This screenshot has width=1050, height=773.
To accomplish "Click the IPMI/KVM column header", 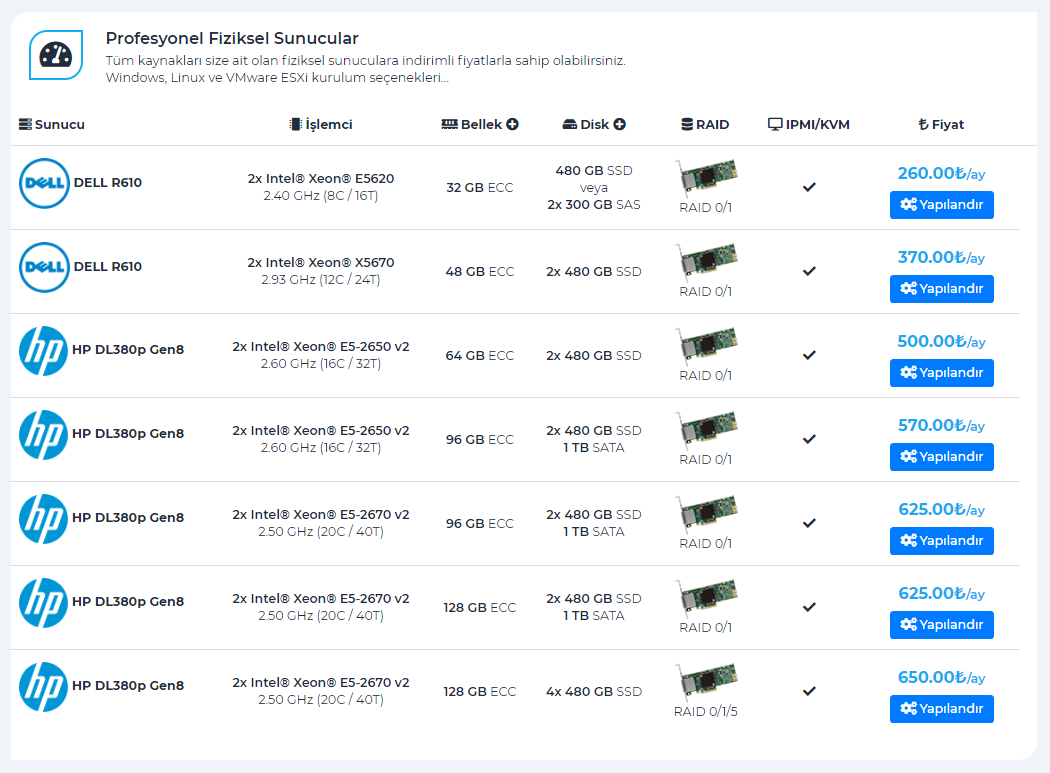I will (808, 124).
